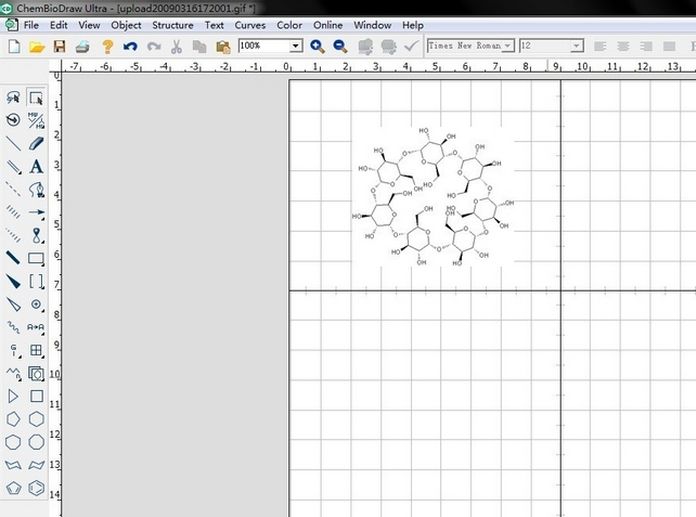Image resolution: width=696 pixels, height=517 pixels.
Task: Open the File menu
Action: point(31,25)
